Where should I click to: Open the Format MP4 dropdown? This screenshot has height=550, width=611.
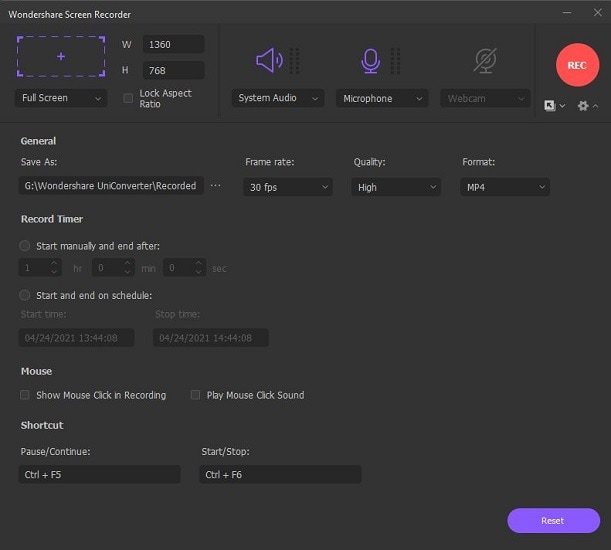tap(505, 187)
